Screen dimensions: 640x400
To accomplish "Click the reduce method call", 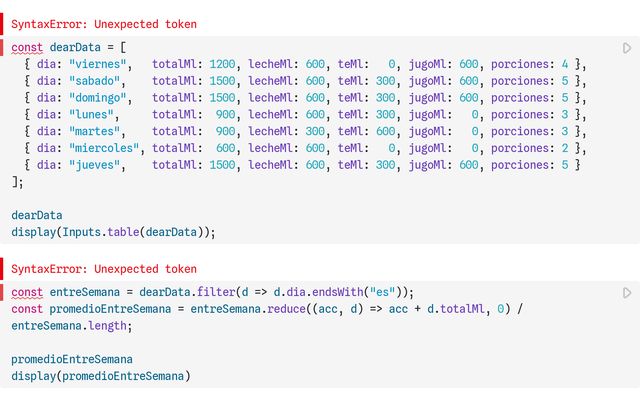I will click(287, 309).
